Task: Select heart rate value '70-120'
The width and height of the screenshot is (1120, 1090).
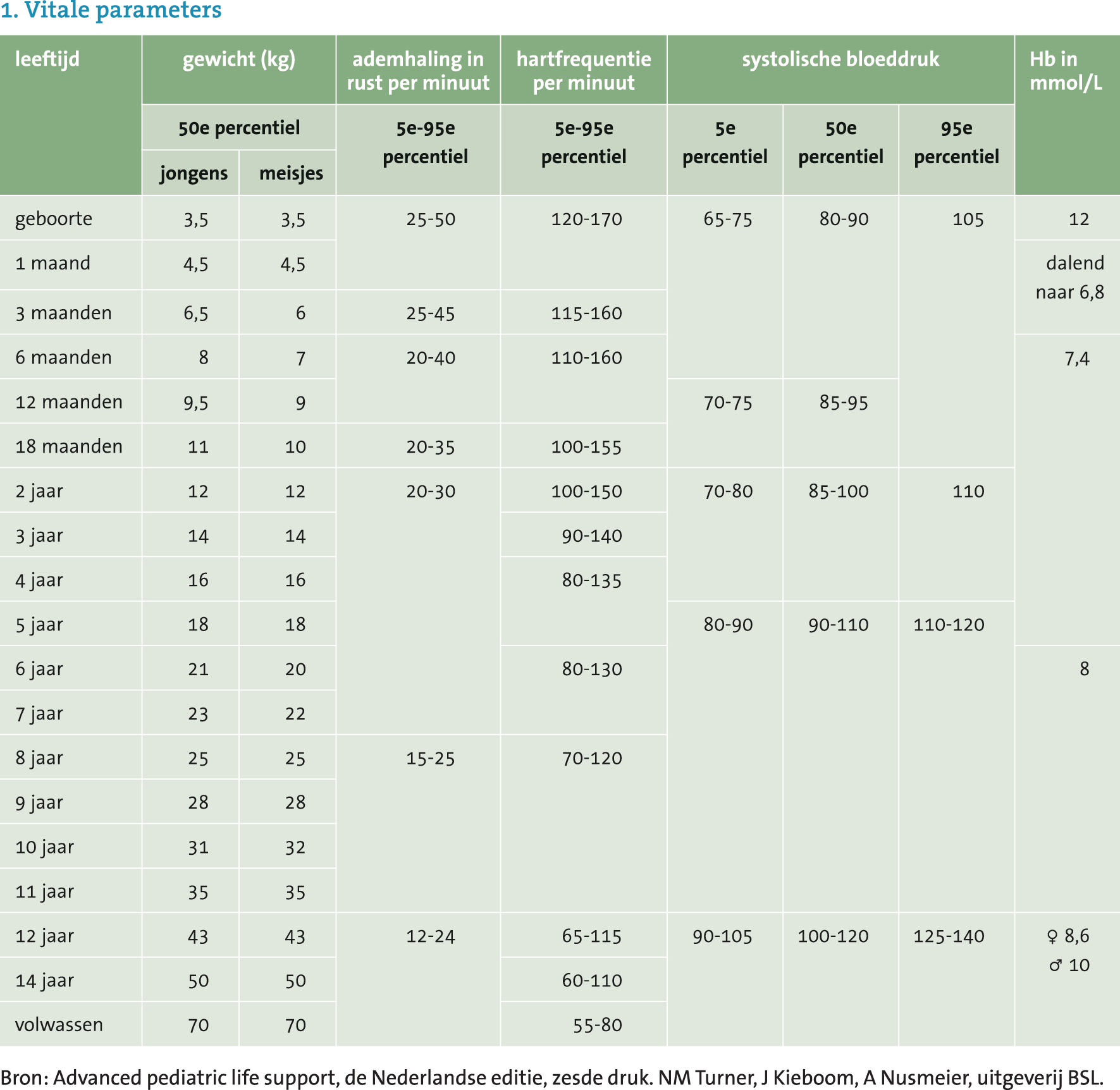Action: [x=592, y=759]
